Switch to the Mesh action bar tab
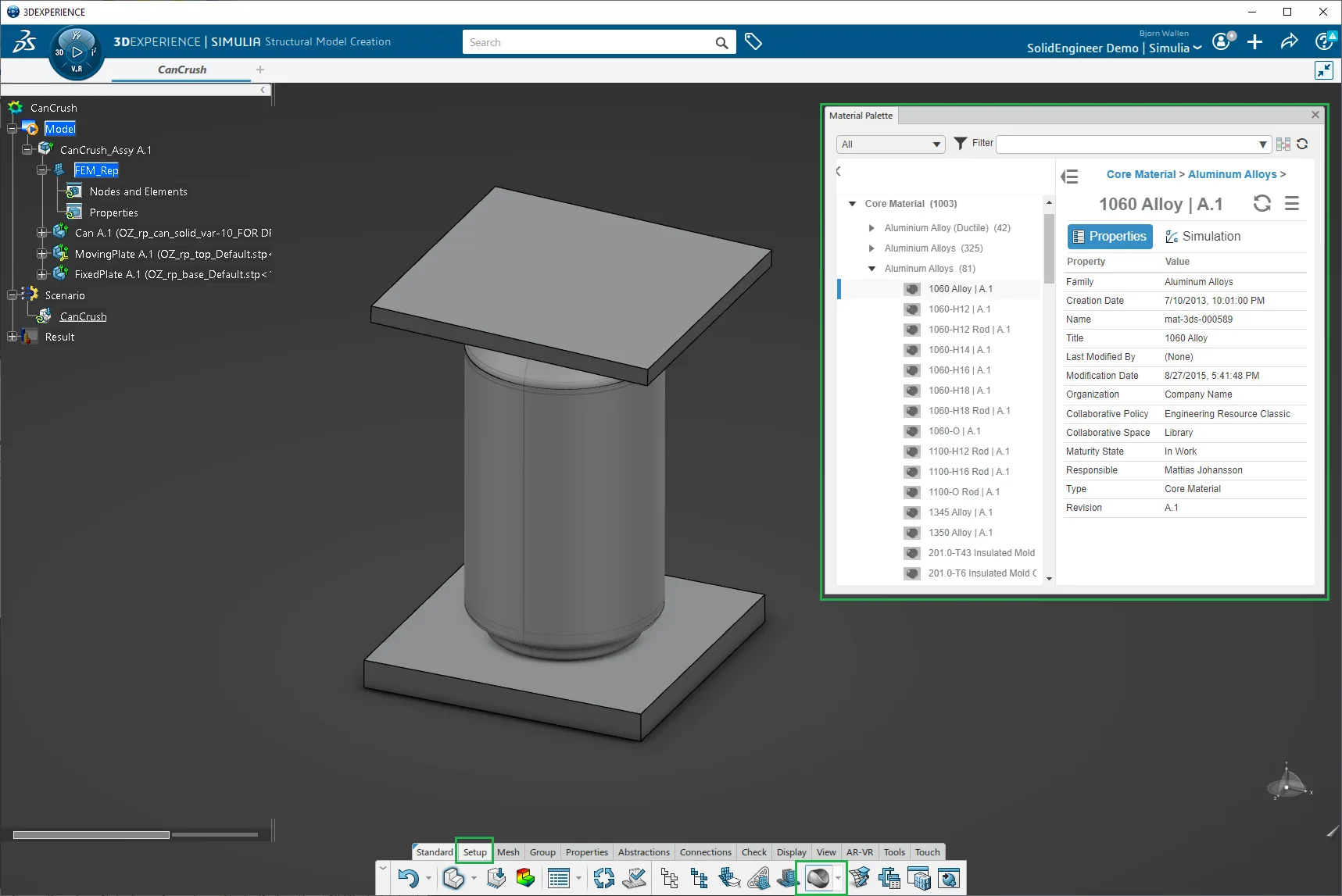The width and height of the screenshot is (1342, 896). click(508, 852)
